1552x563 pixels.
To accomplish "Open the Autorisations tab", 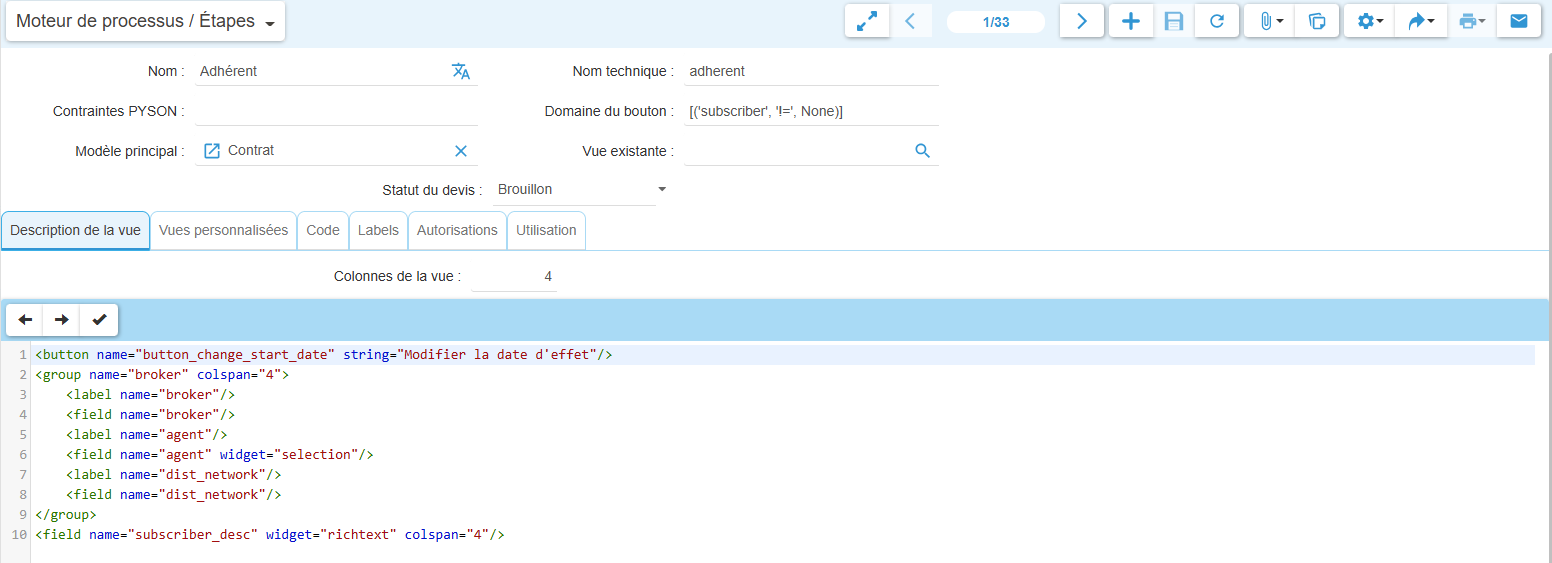I will coord(457,230).
